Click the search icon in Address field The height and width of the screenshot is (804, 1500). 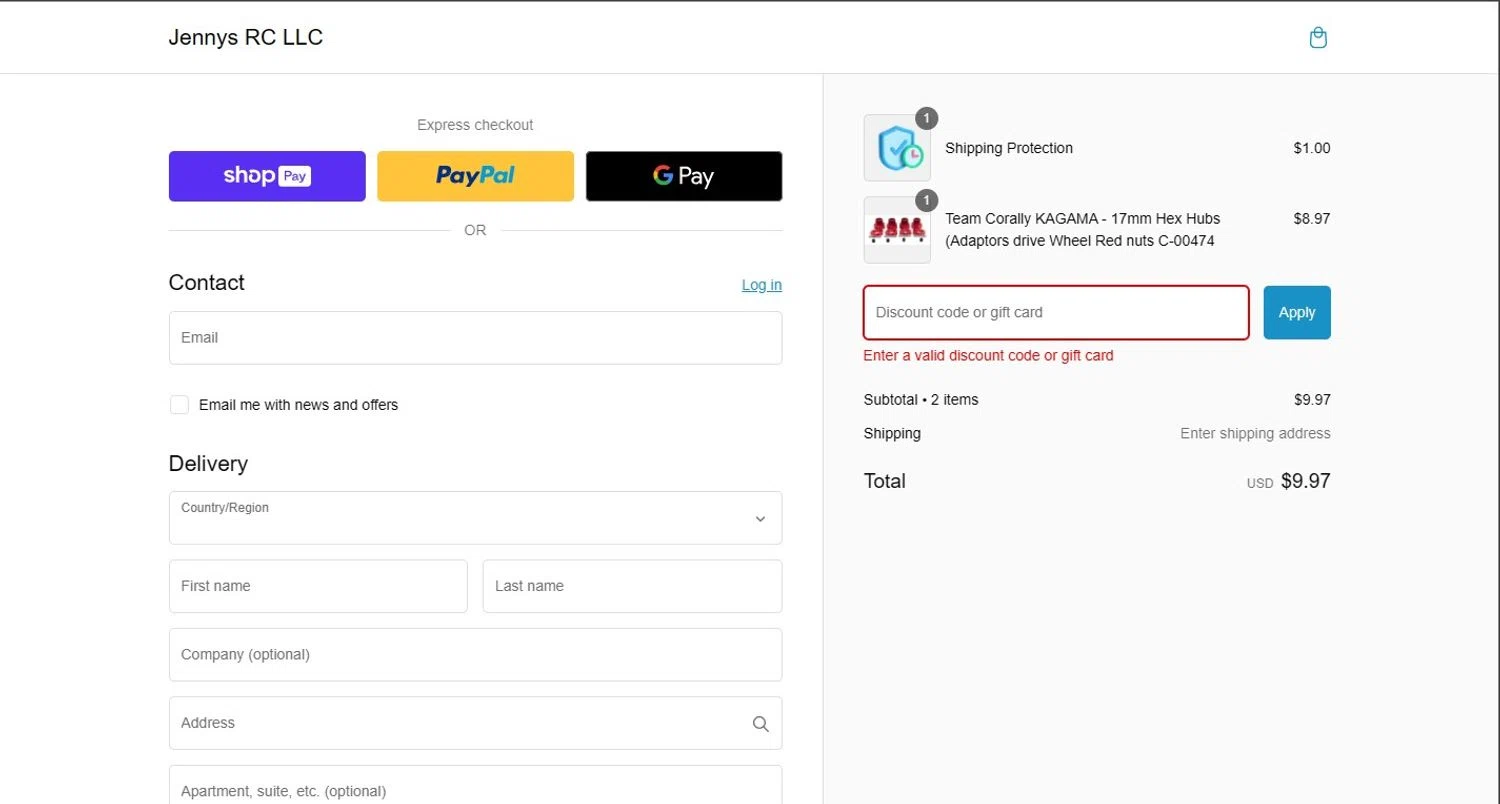point(760,723)
